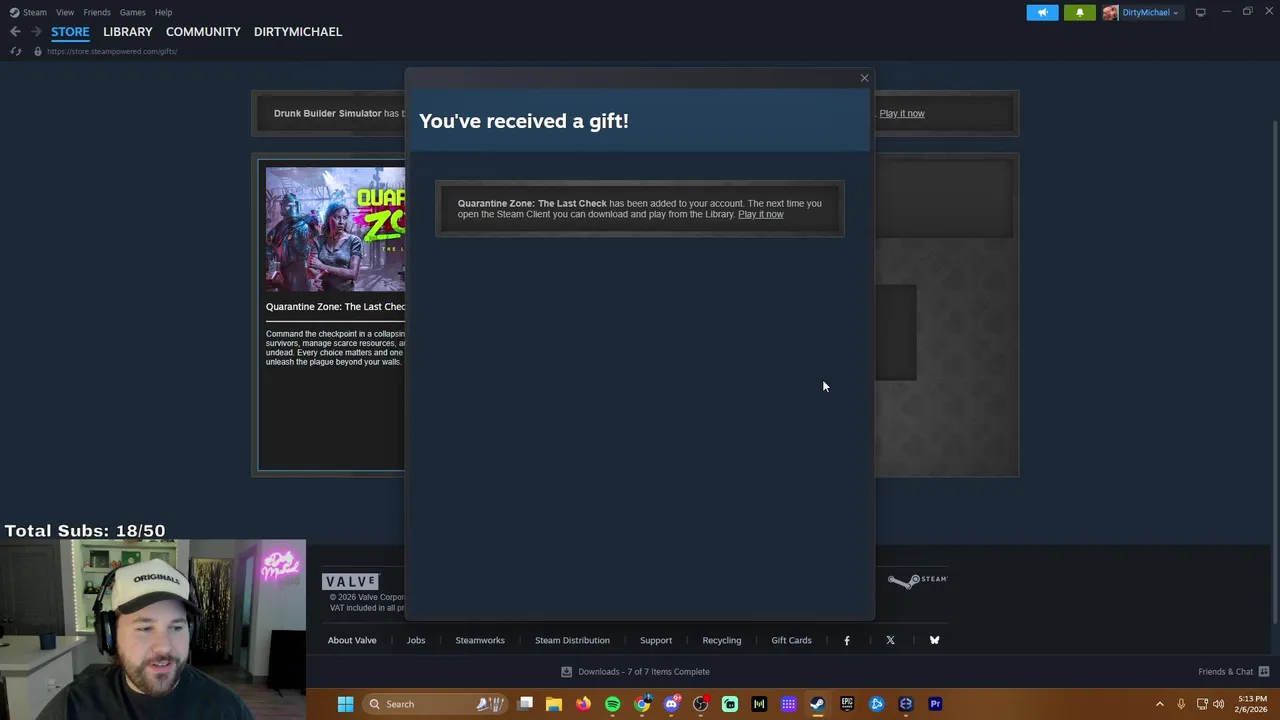1280x720 pixels.
Task: Open the Help menu
Action: [x=163, y=12]
